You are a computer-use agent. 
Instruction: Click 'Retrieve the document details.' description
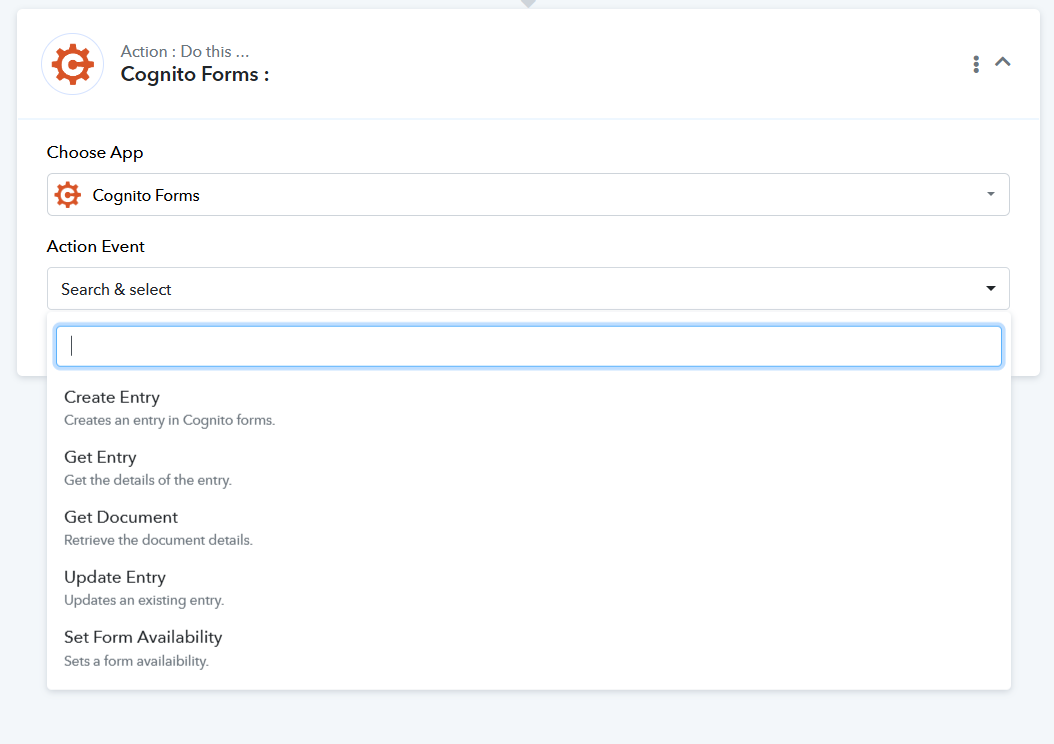tap(158, 540)
